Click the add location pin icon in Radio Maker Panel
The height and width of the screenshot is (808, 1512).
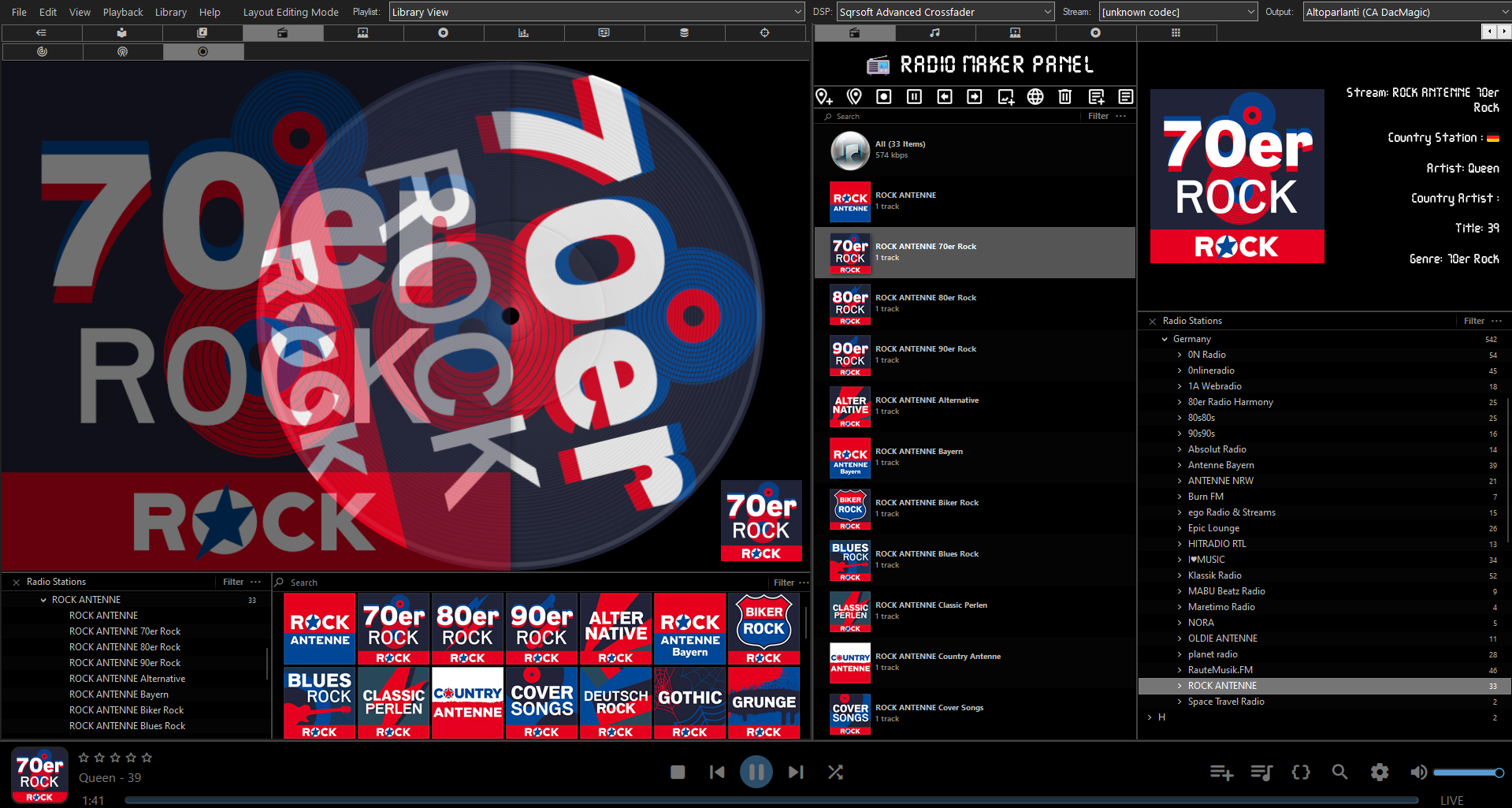tap(824, 96)
